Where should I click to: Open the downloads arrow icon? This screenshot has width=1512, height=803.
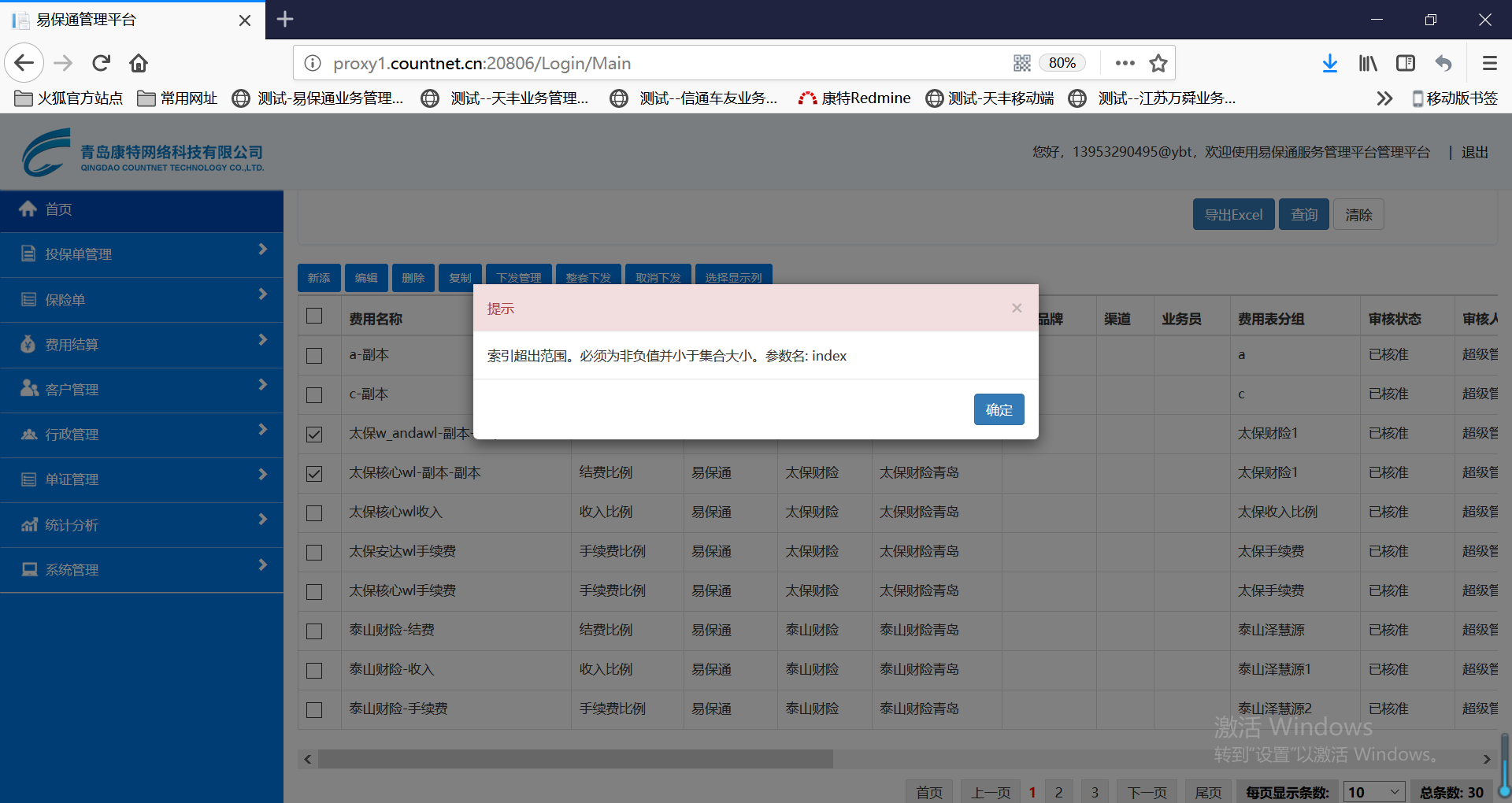click(x=1329, y=63)
